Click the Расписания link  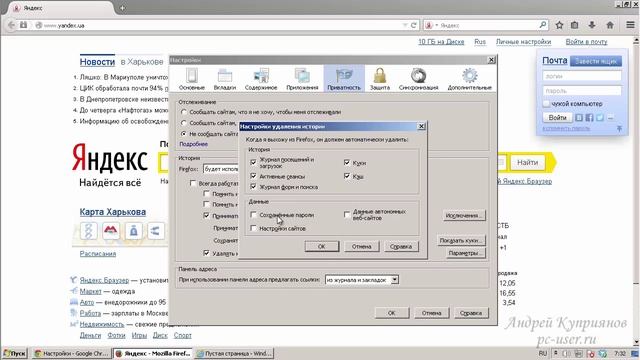tap(98, 253)
